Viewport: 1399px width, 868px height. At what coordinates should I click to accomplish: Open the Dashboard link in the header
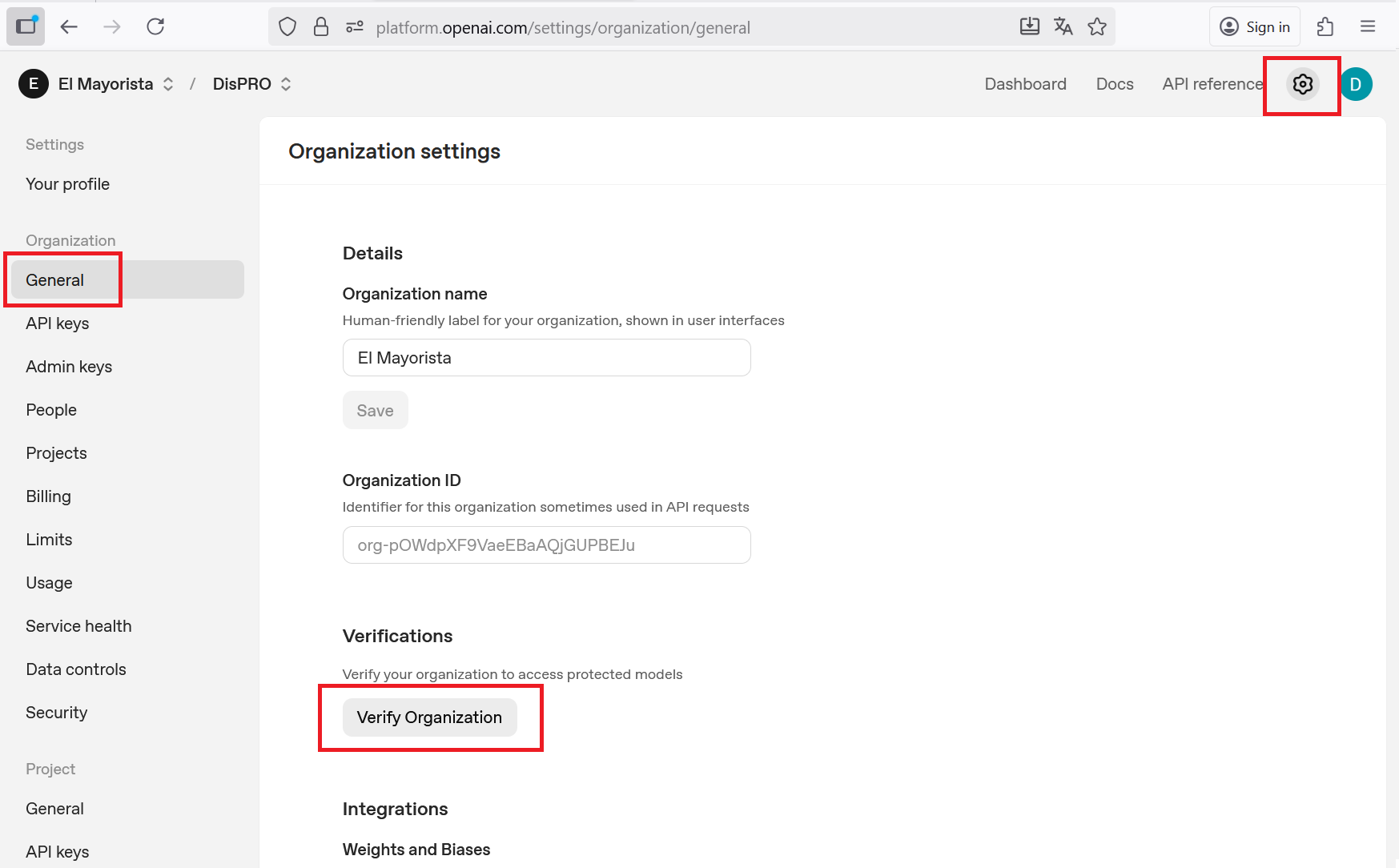(1025, 84)
